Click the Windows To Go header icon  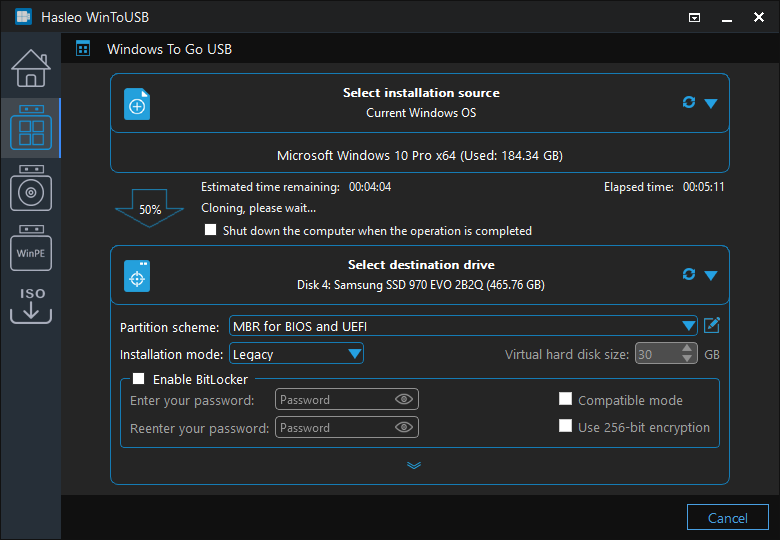click(x=83, y=49)
